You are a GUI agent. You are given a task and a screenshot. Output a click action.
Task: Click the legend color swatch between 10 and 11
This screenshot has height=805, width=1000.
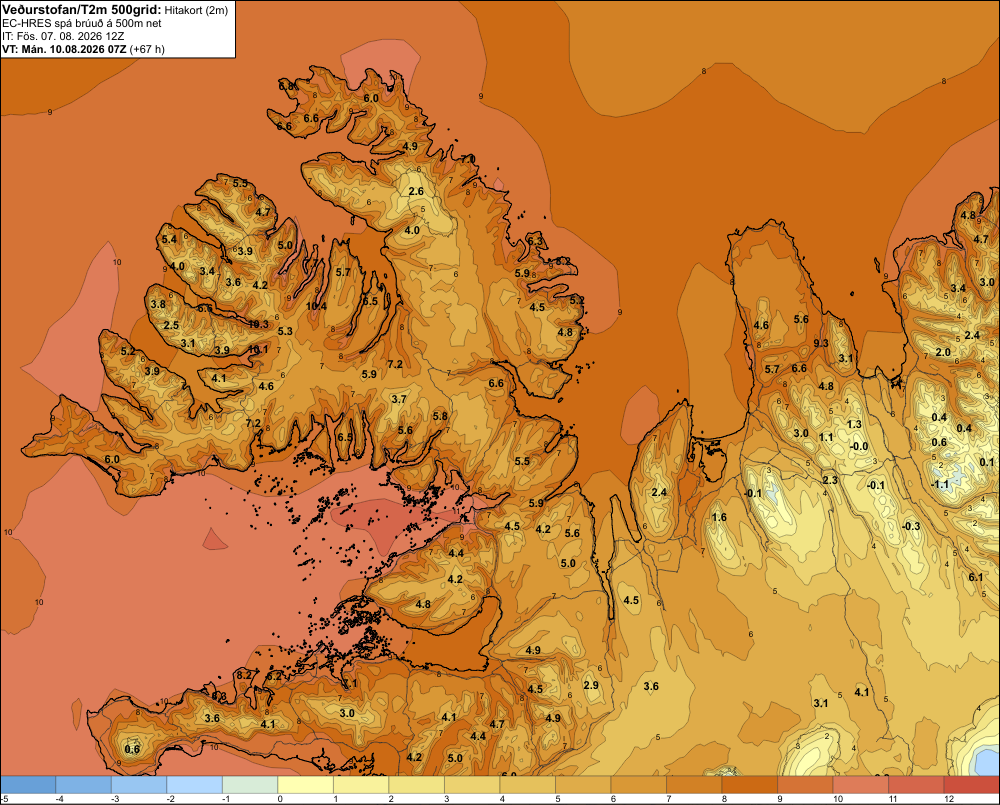[x=860, y=785]
